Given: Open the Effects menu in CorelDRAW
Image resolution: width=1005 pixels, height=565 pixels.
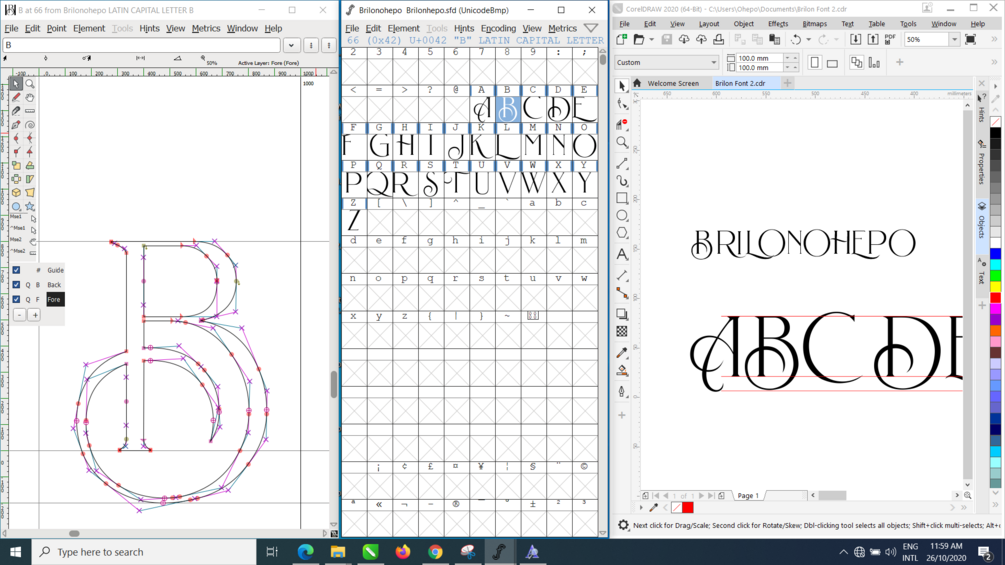Looking at the screenshot, I should 777,24.
